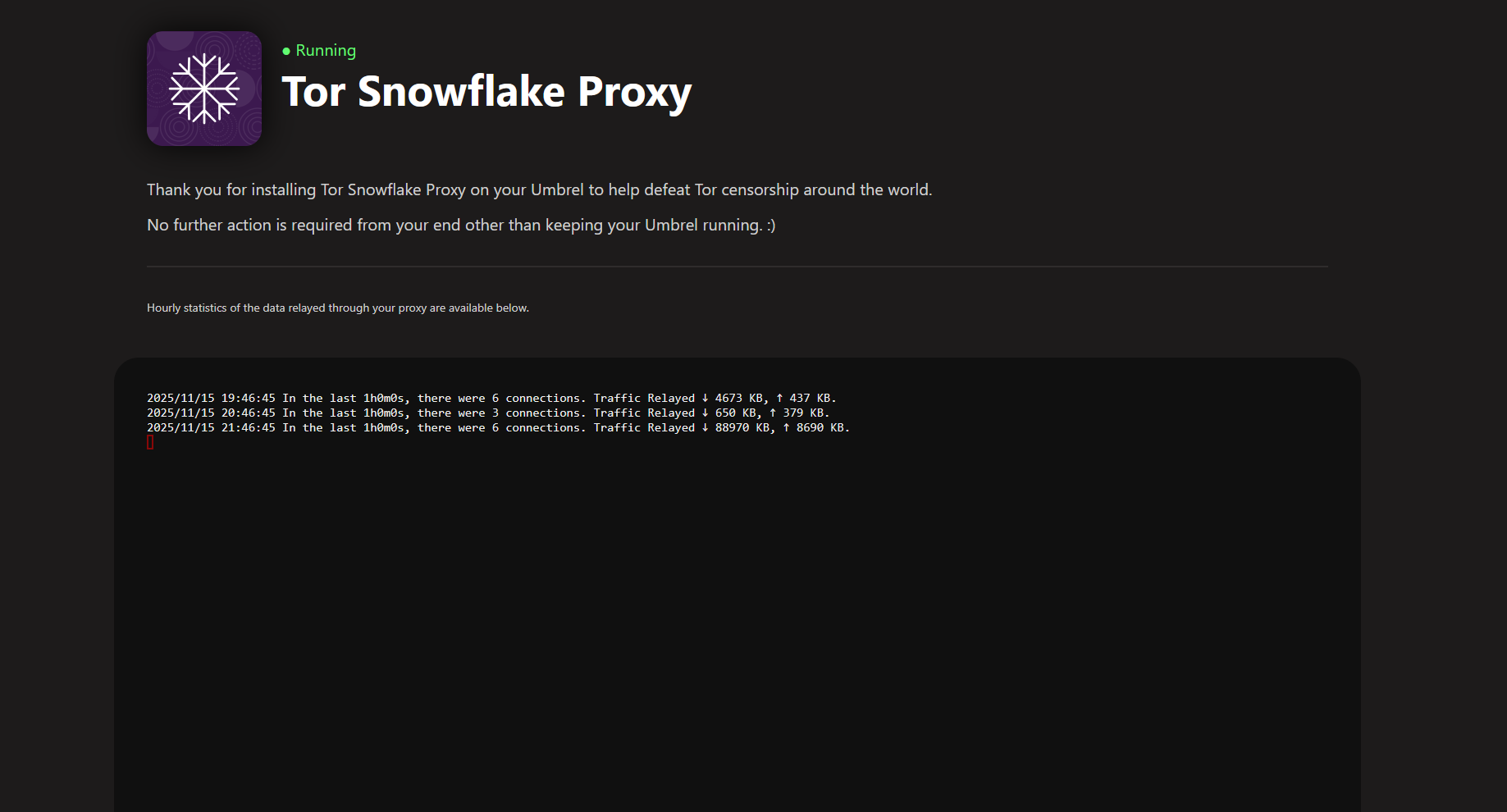Screen dimensions: 1507x812
Task: Click the red terminal cursor block
Action: point(150,443)
